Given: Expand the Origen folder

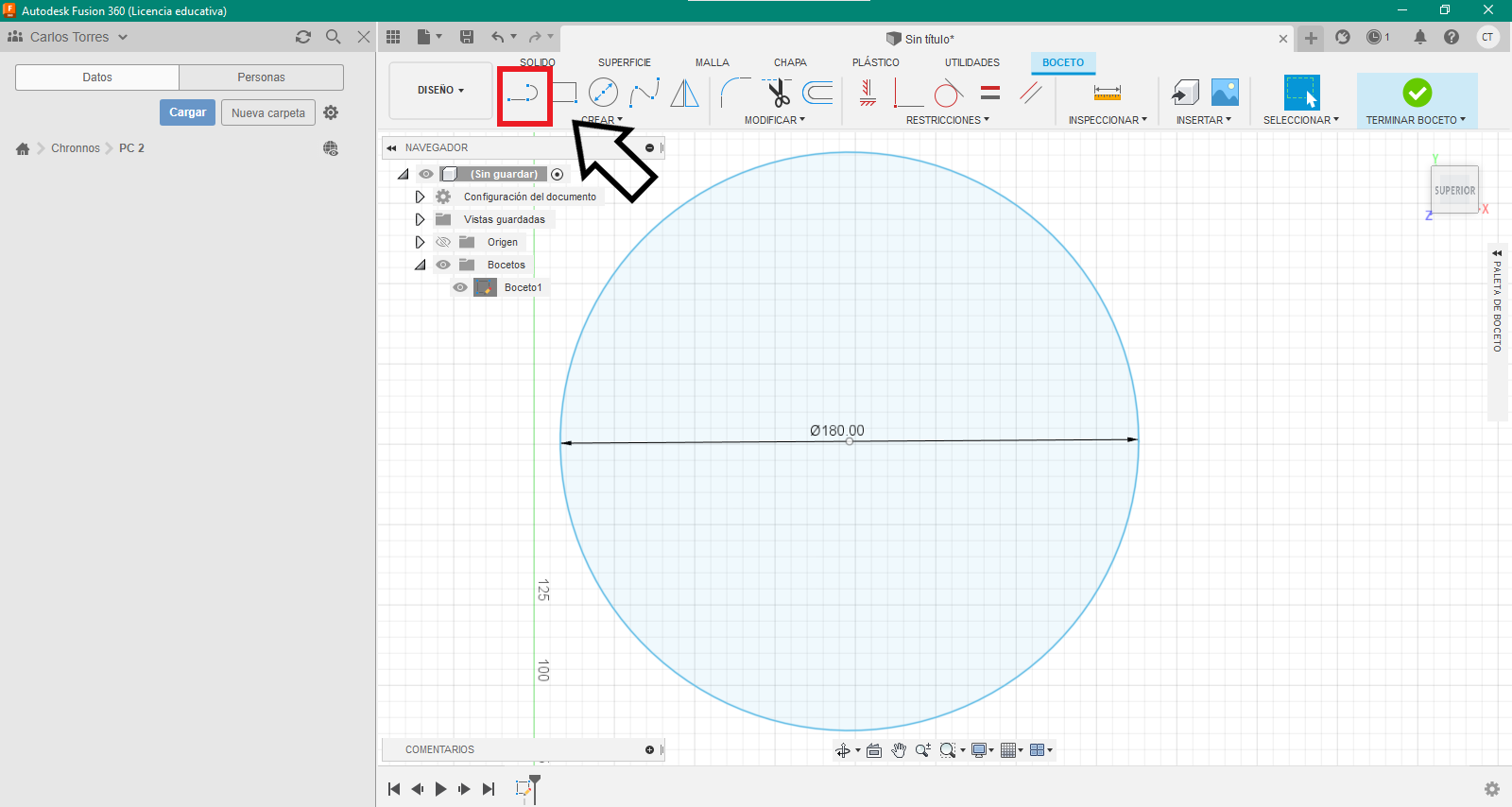Looking at the screenshot, I should tap(421, 242).
